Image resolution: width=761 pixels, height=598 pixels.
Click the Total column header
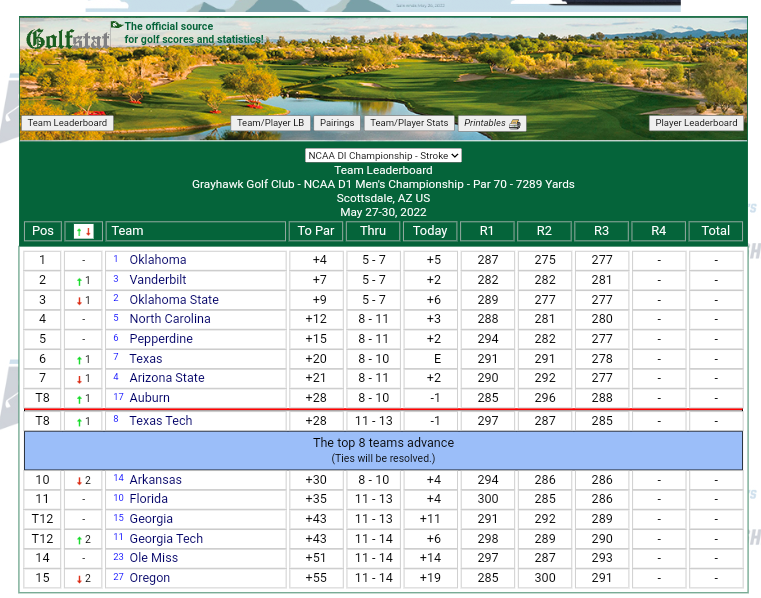715,231
